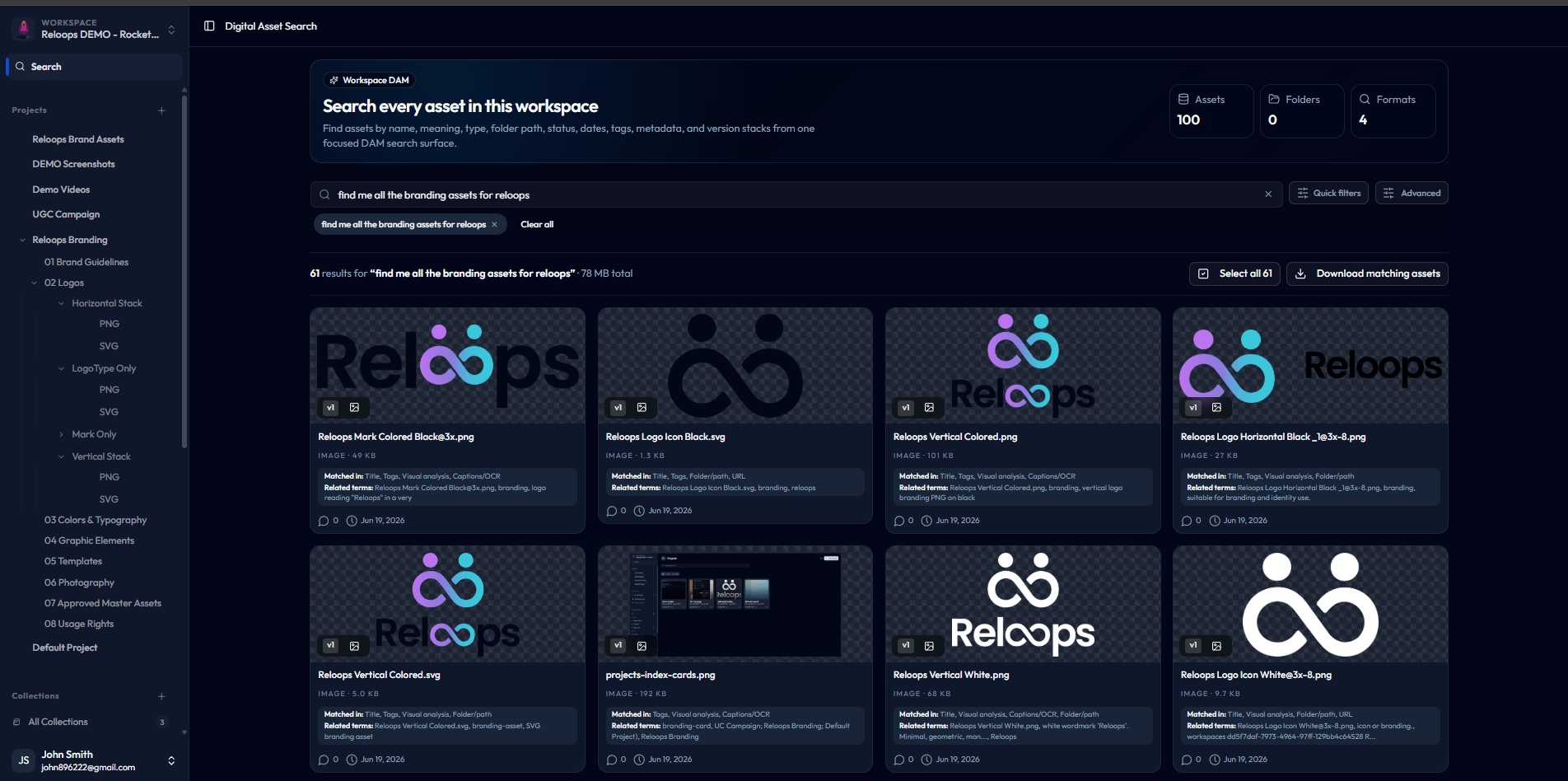The image size is (1568, 781).
Task: Open Reloops Logo Icon Black.svg thumbnail
Action: [735, 366]
